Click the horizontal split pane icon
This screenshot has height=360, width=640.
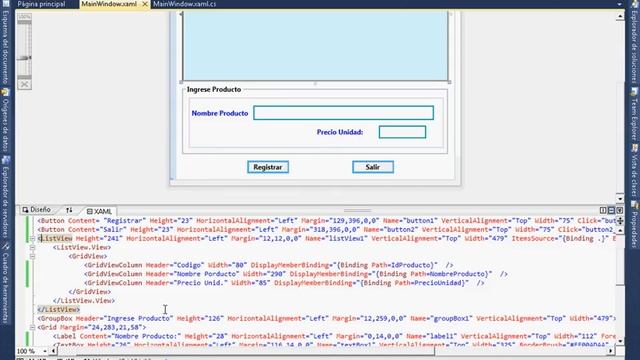click(x=611, y=210)
